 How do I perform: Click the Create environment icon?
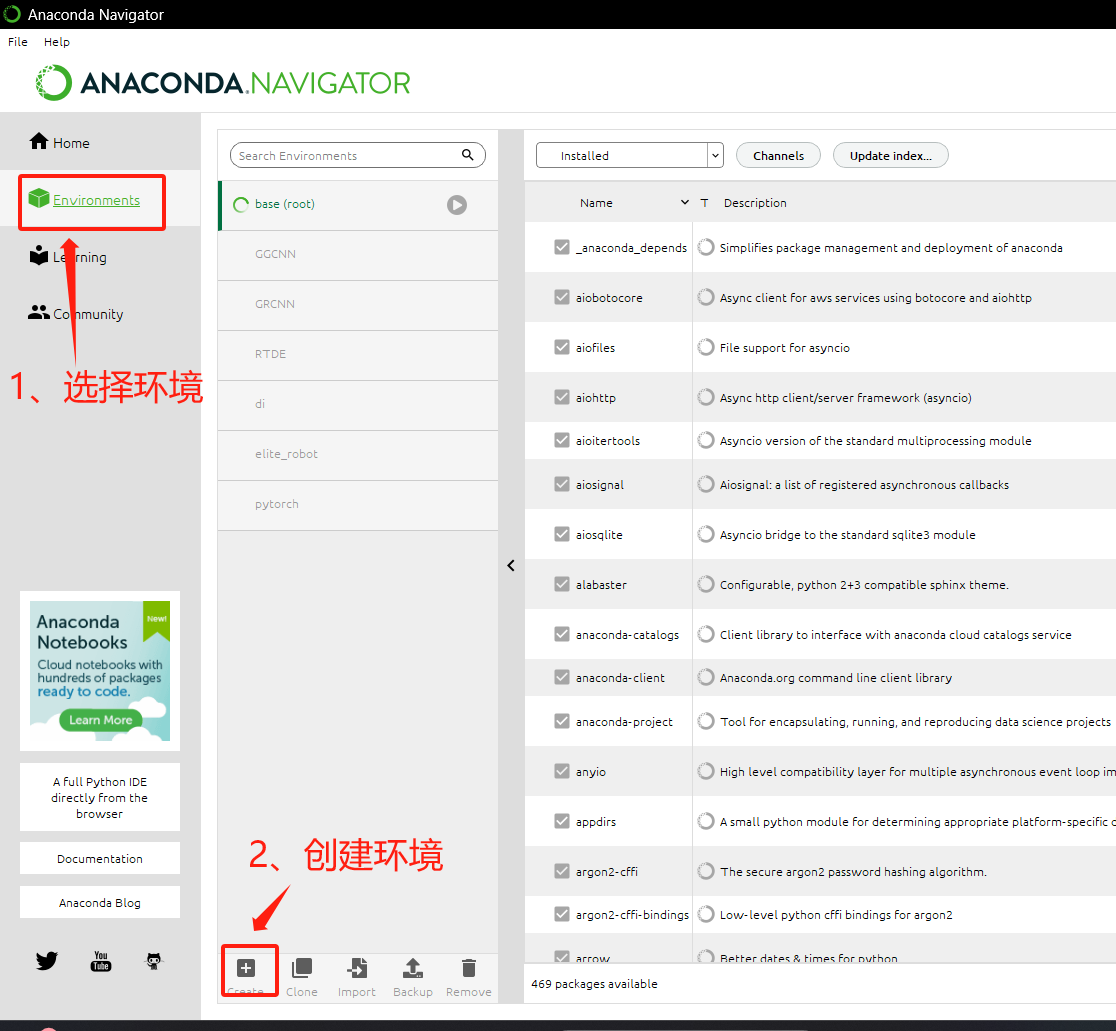(x=246, y=968)
